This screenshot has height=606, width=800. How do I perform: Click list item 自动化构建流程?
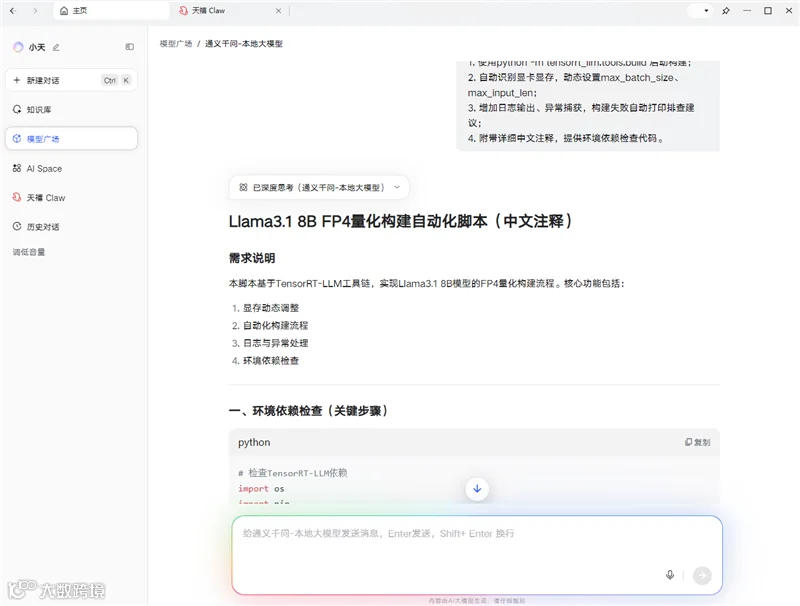pos(275,325)
